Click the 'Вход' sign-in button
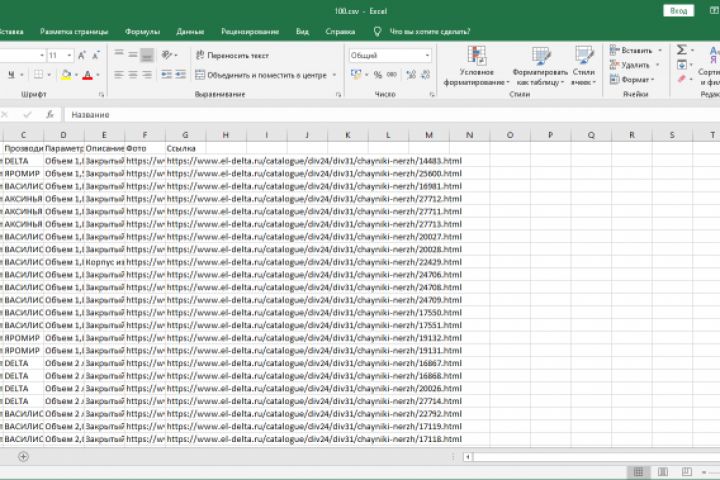Screen dimensions: 720x480 (x=678, y=11)
